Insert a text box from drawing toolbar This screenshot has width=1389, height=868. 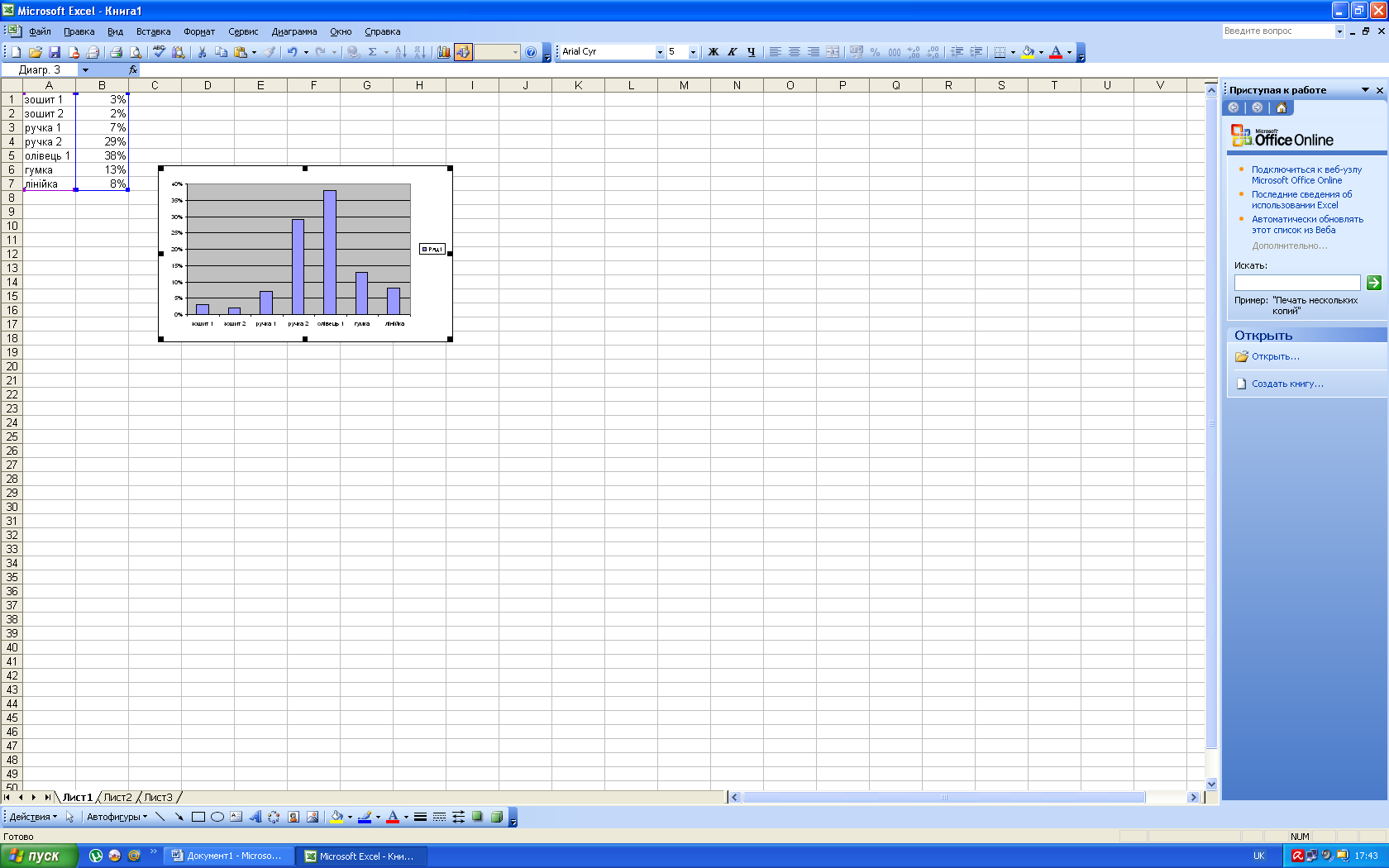pos(236,817)
